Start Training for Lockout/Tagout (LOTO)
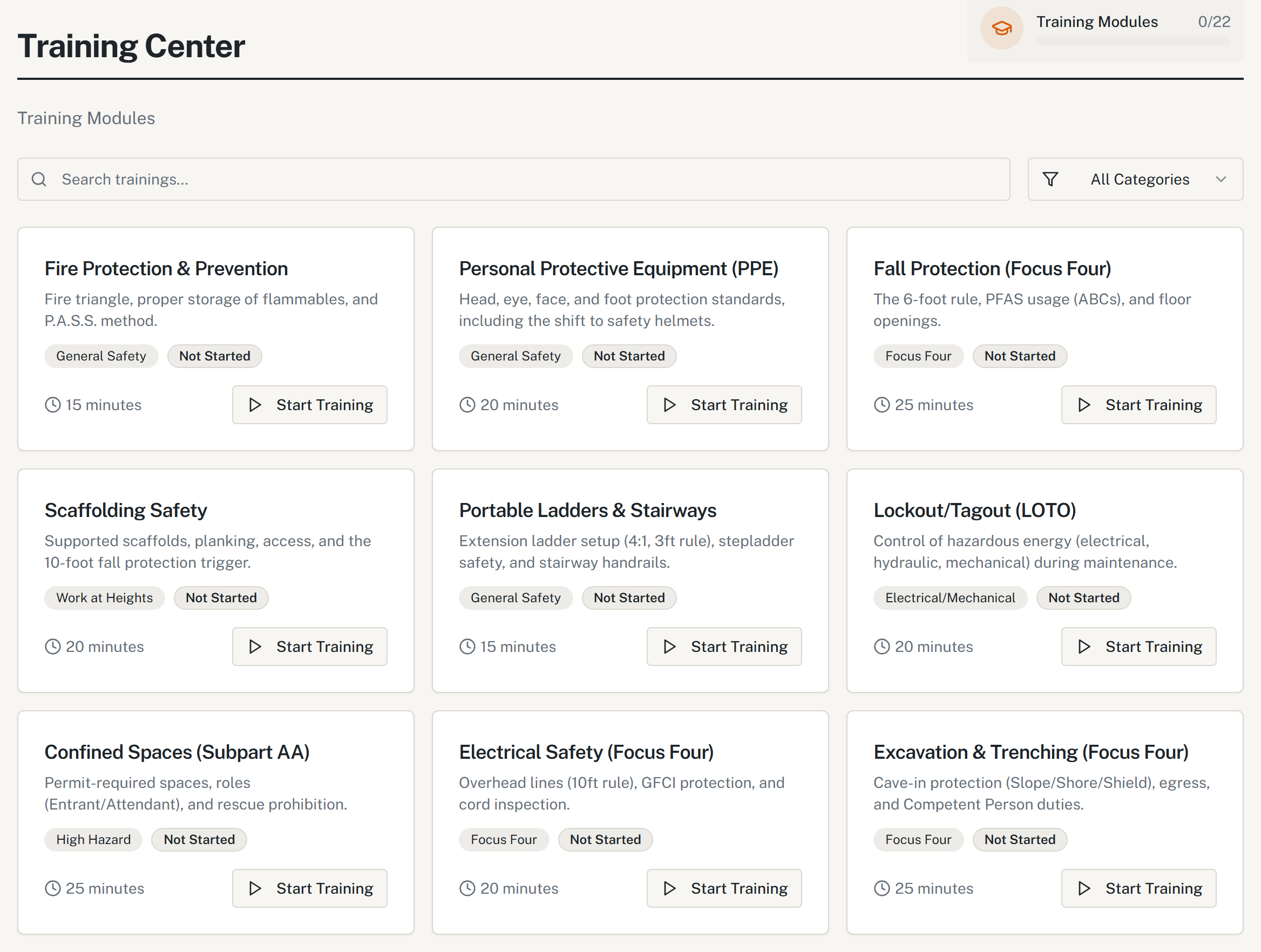The image size is (1261, 952). click(1138, 647)
